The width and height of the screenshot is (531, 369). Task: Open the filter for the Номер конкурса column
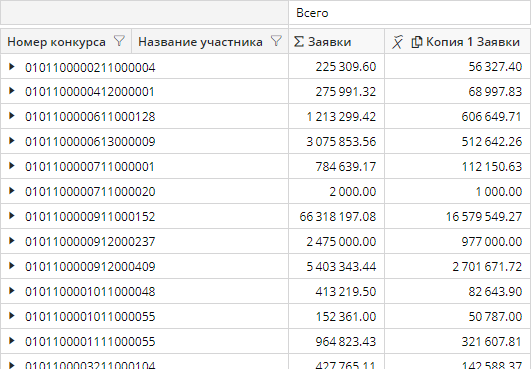(119, 41)
